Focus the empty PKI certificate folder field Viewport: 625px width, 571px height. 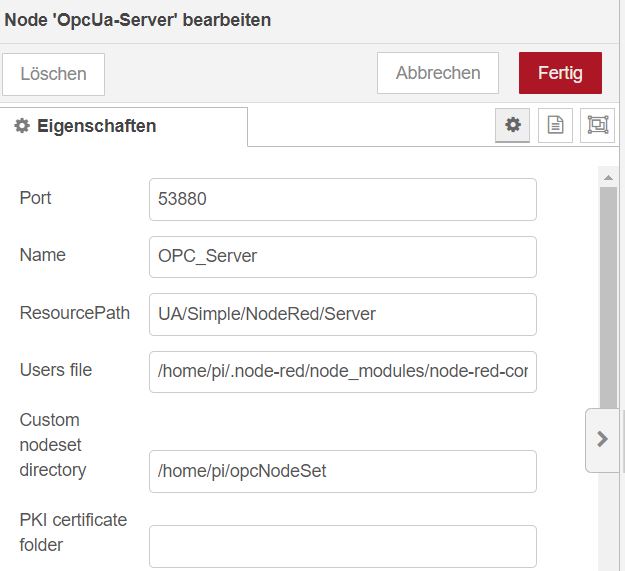pos(343,546)
